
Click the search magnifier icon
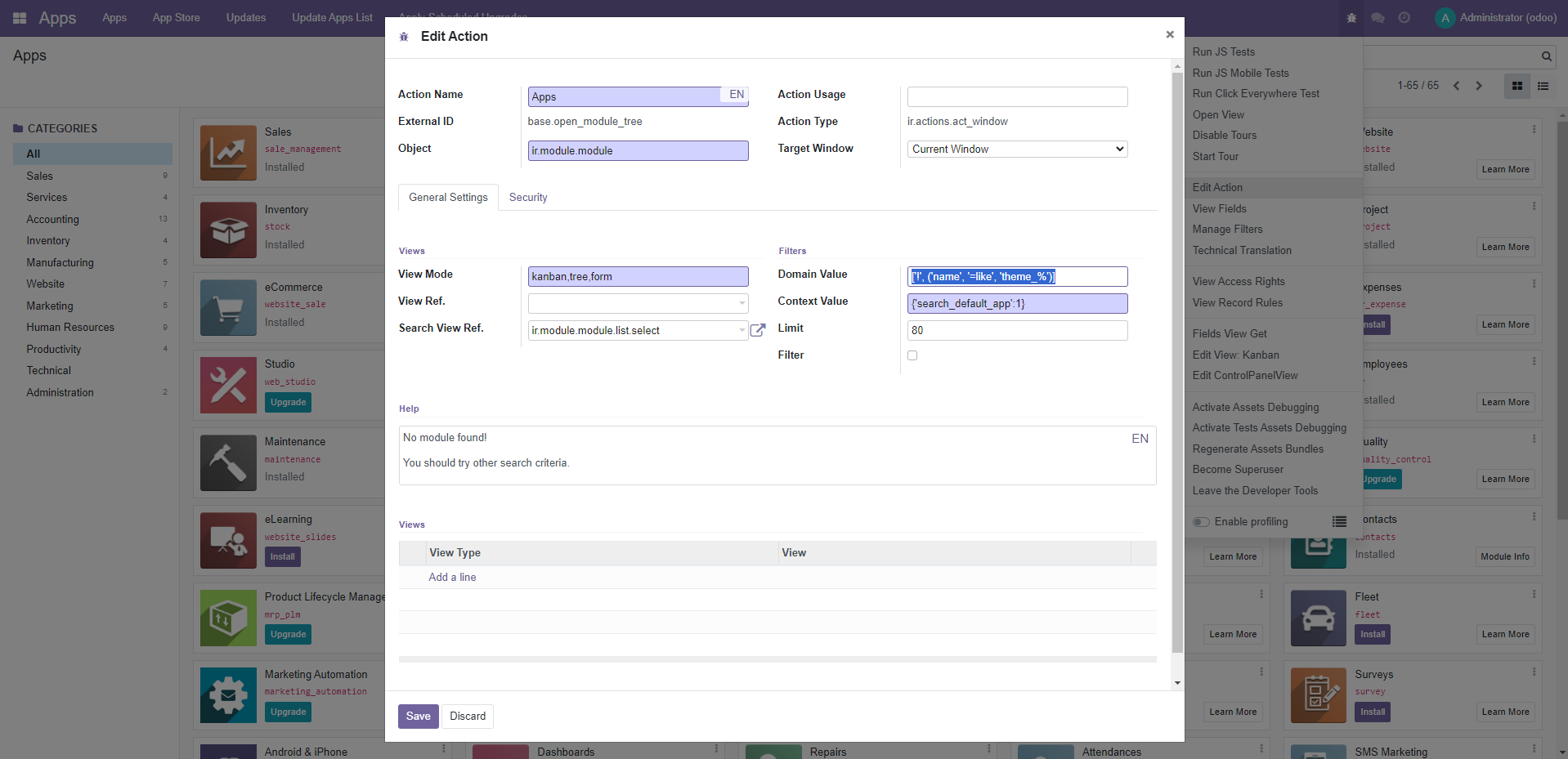pyautogui.click(x=1547, y=56)
